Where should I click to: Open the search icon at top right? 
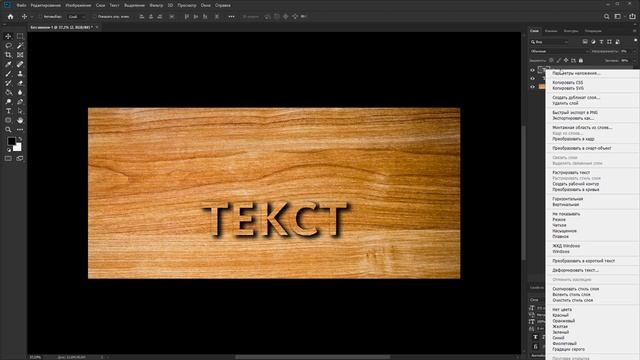(607, 17)
